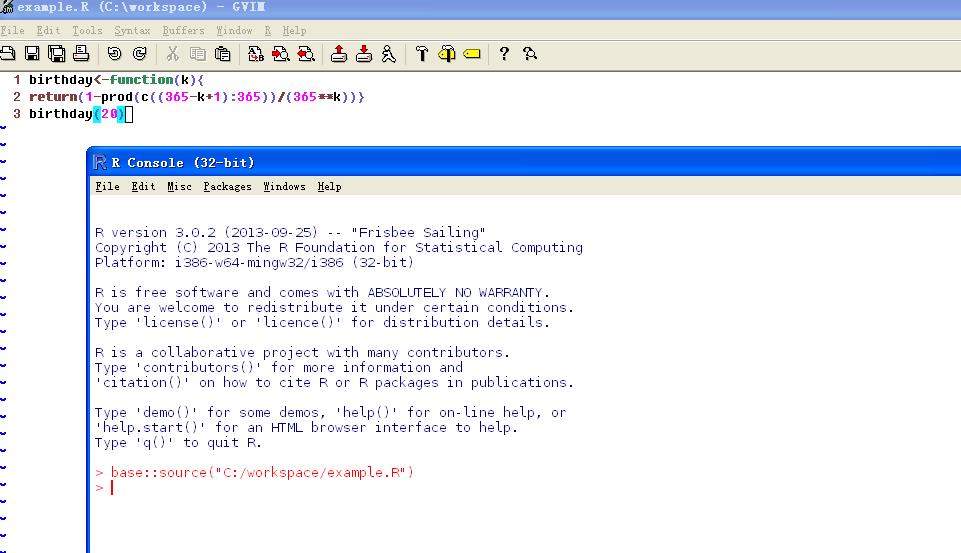Open the GVim Window menu

[234, 31]
